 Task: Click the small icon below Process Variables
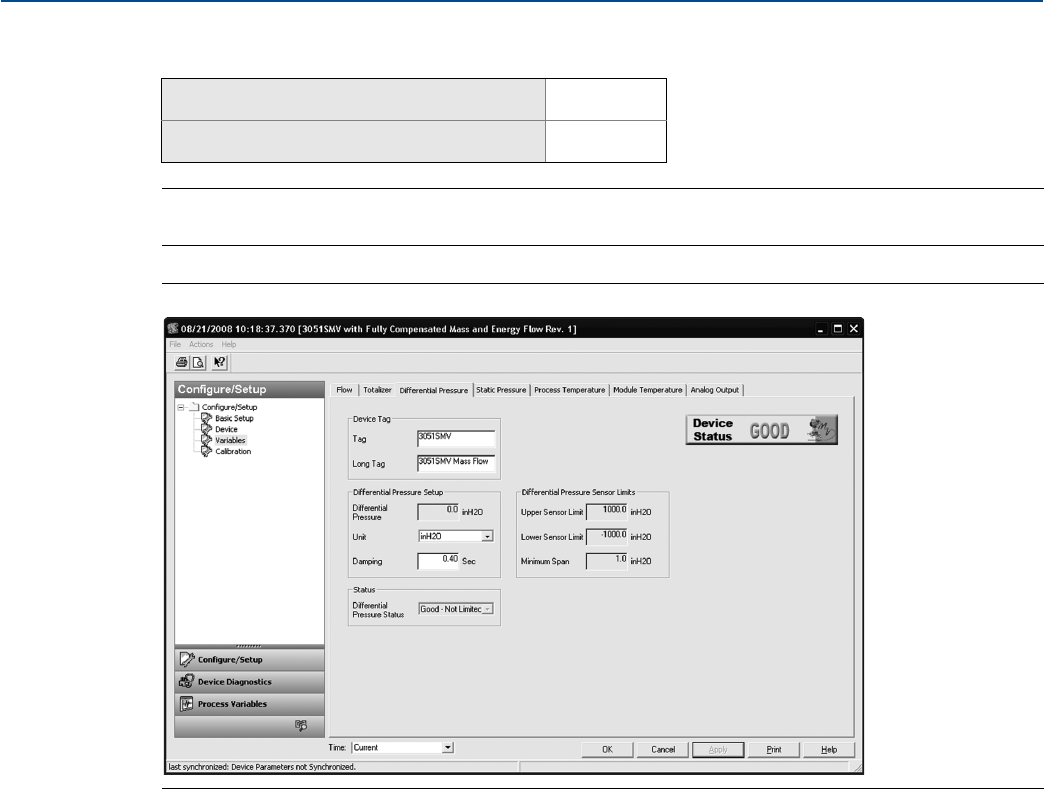pos(301,725)
